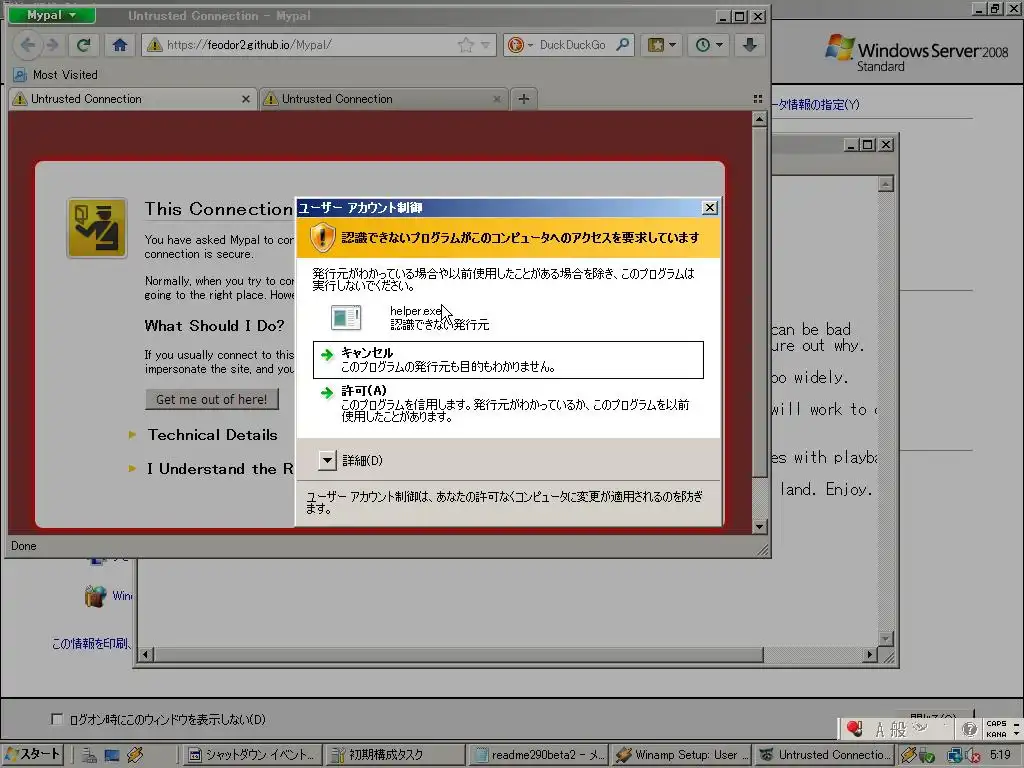The height and width of the screenshot is (768, 1024).
Task: Open the Mypal application menu
Action: pos(52,15)
